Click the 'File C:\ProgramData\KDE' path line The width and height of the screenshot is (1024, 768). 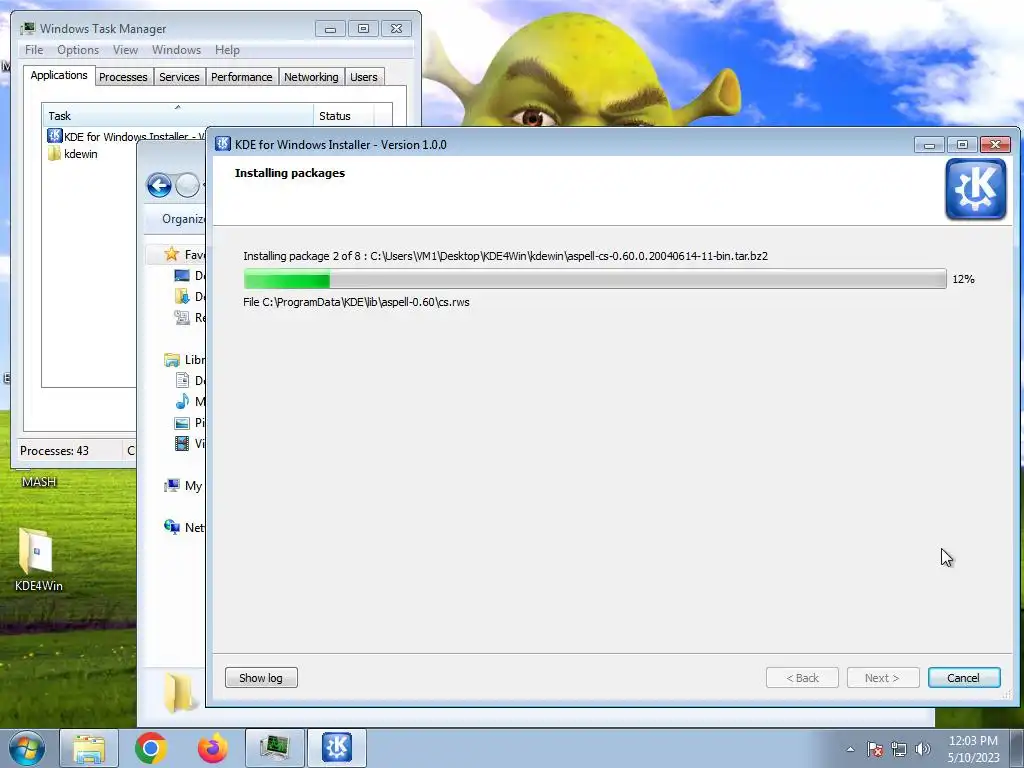click(x=357, y=302)
